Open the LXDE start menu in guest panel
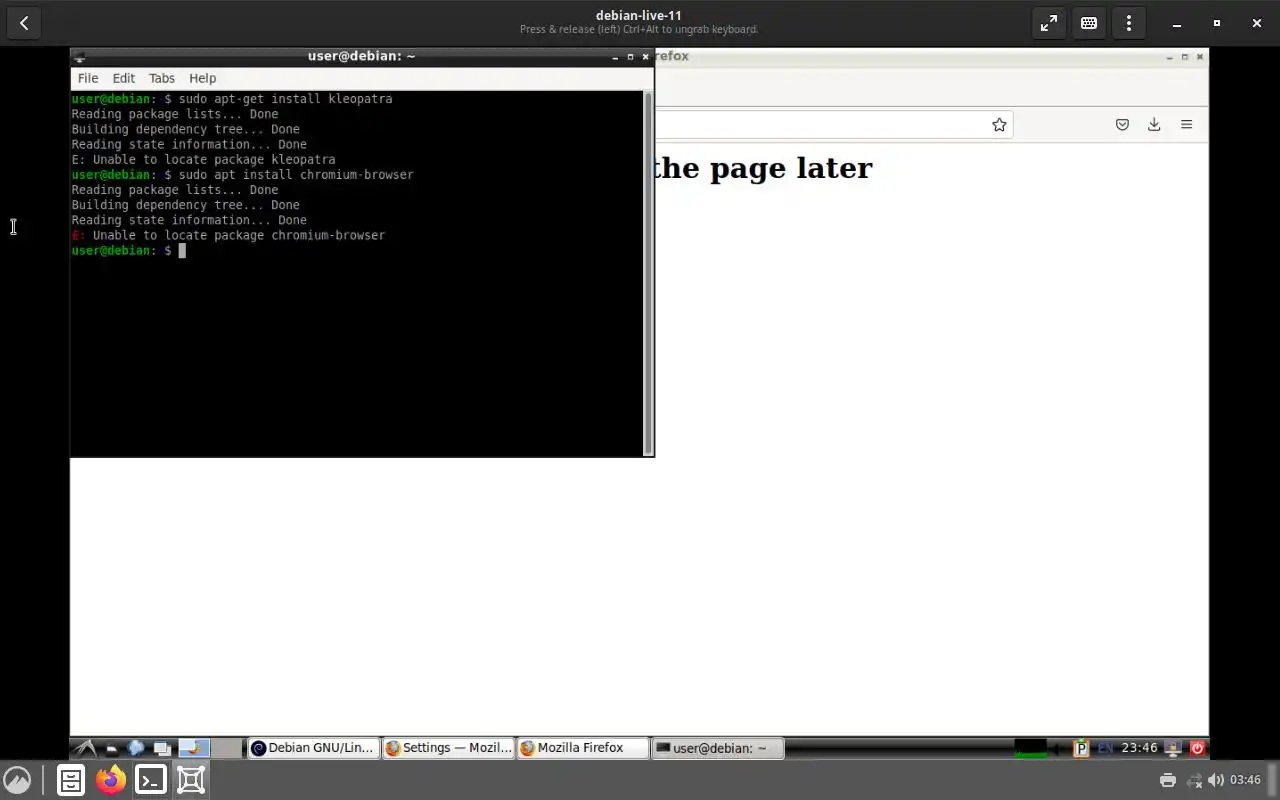This screenshot has width=1280, height=800. coord(86,748)
